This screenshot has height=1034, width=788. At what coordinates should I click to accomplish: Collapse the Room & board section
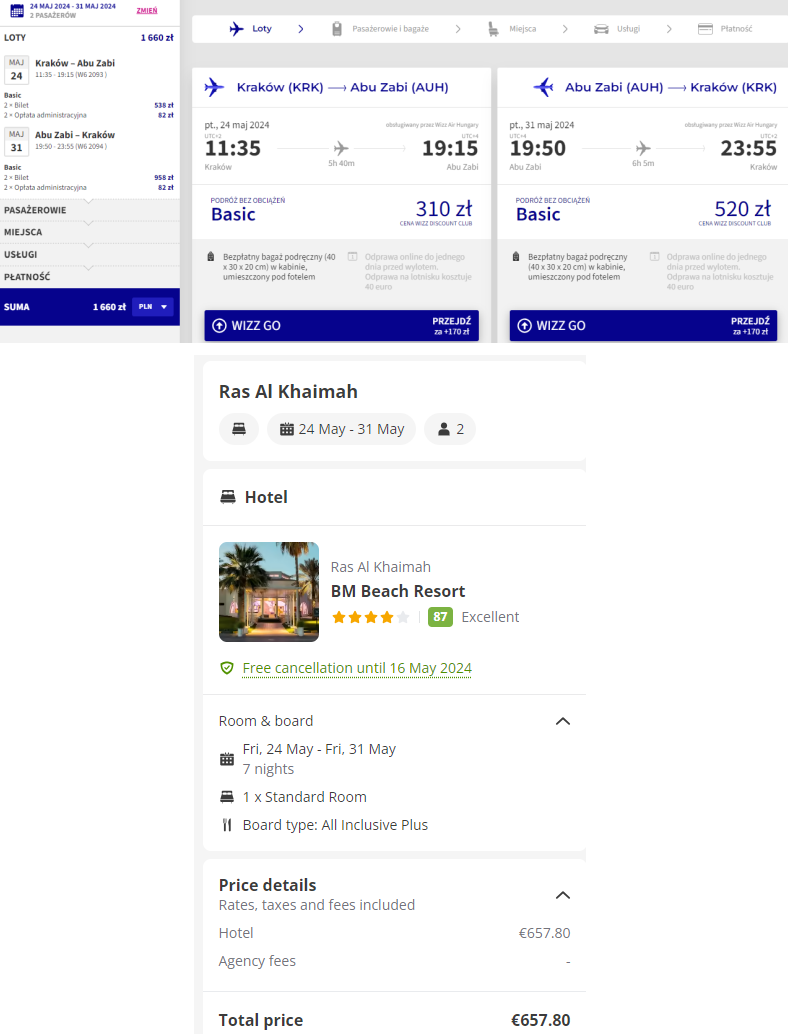click(x=563, y=721)
